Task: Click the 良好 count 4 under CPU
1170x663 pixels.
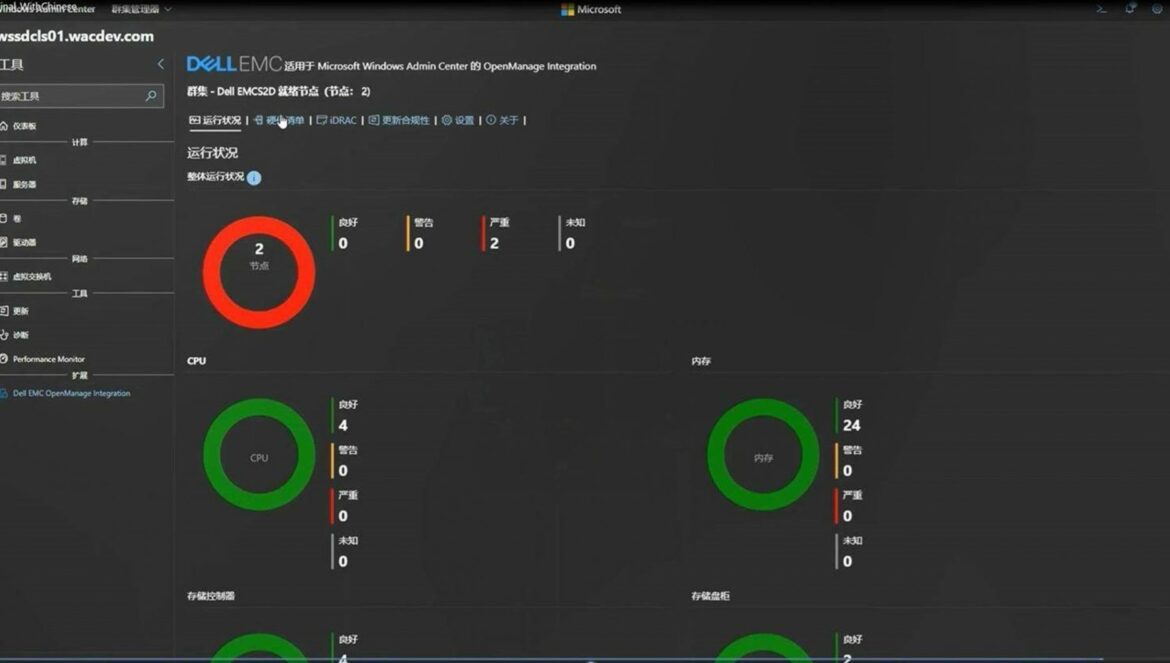Action: pyautogui.click(x=343, y=425)
